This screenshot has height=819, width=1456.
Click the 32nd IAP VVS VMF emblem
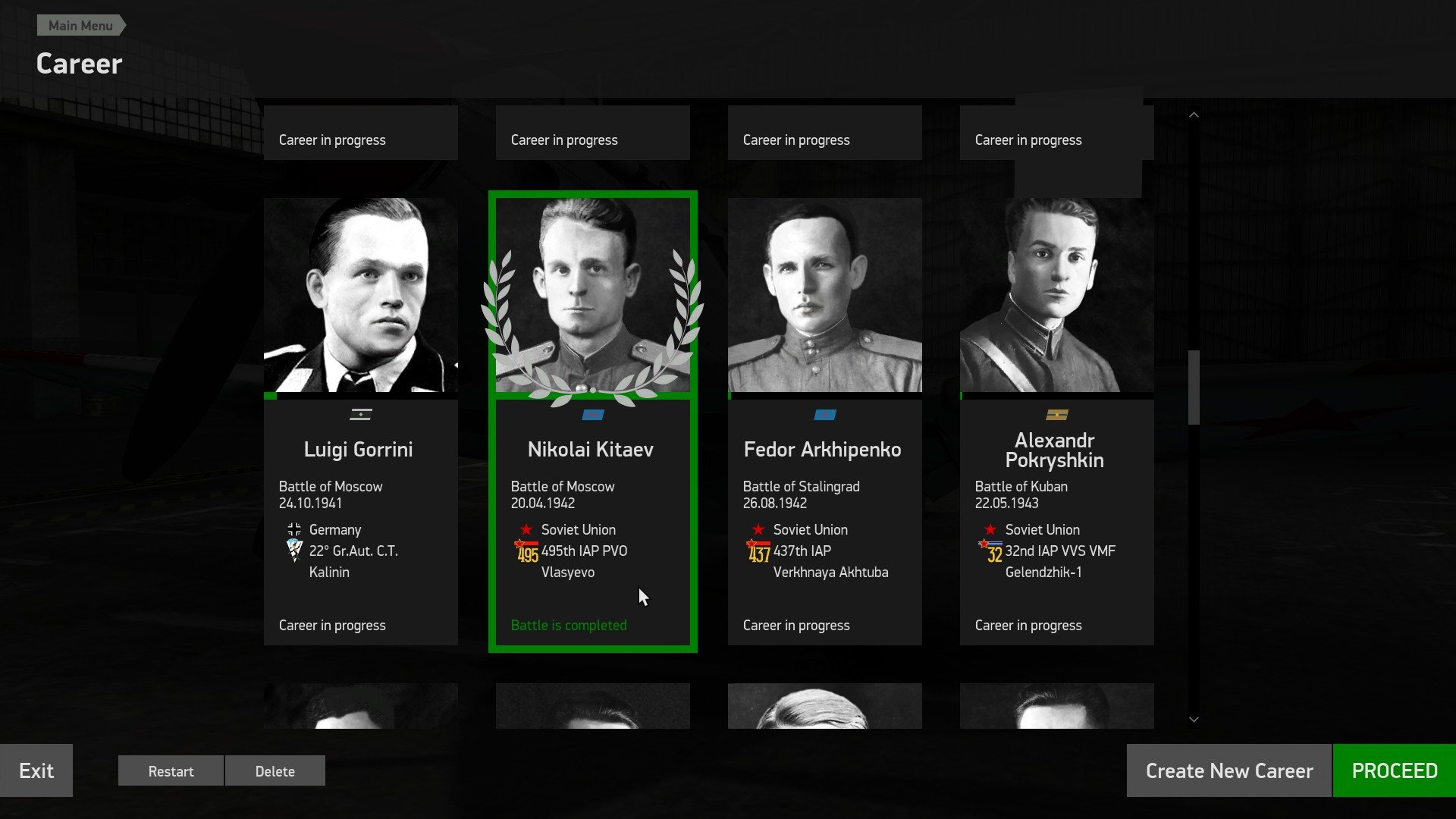(x=990, y=551)
